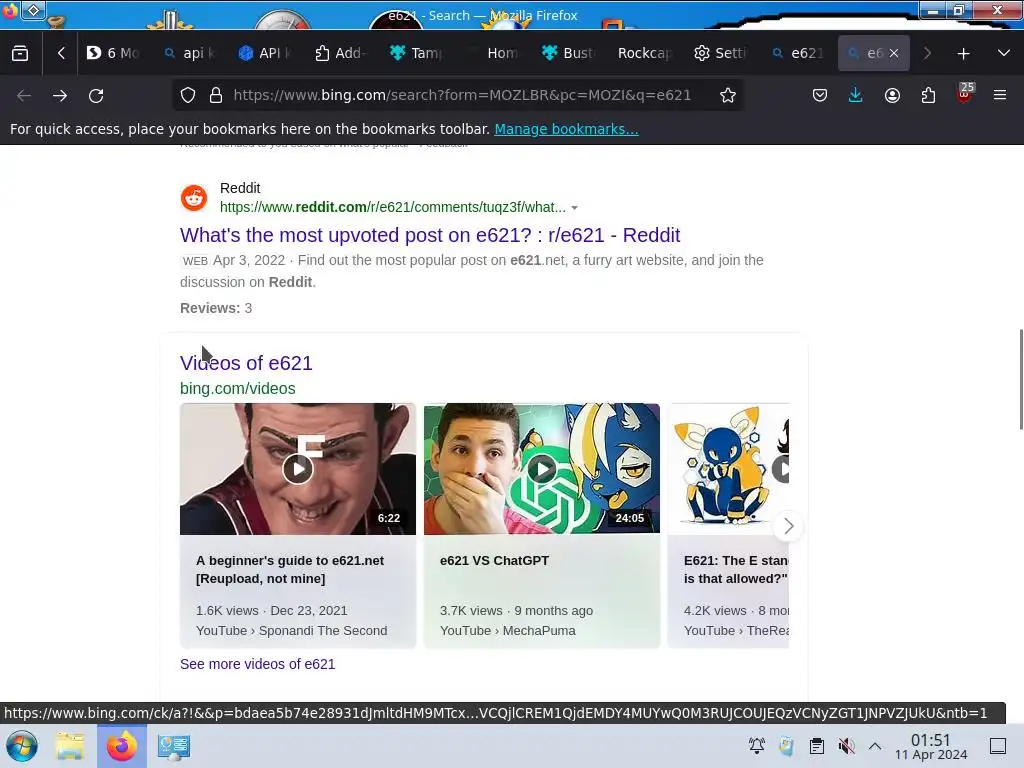Expand hidden system tray icons
This screenshot has height=768, width=1024.
tap(875, 746)
